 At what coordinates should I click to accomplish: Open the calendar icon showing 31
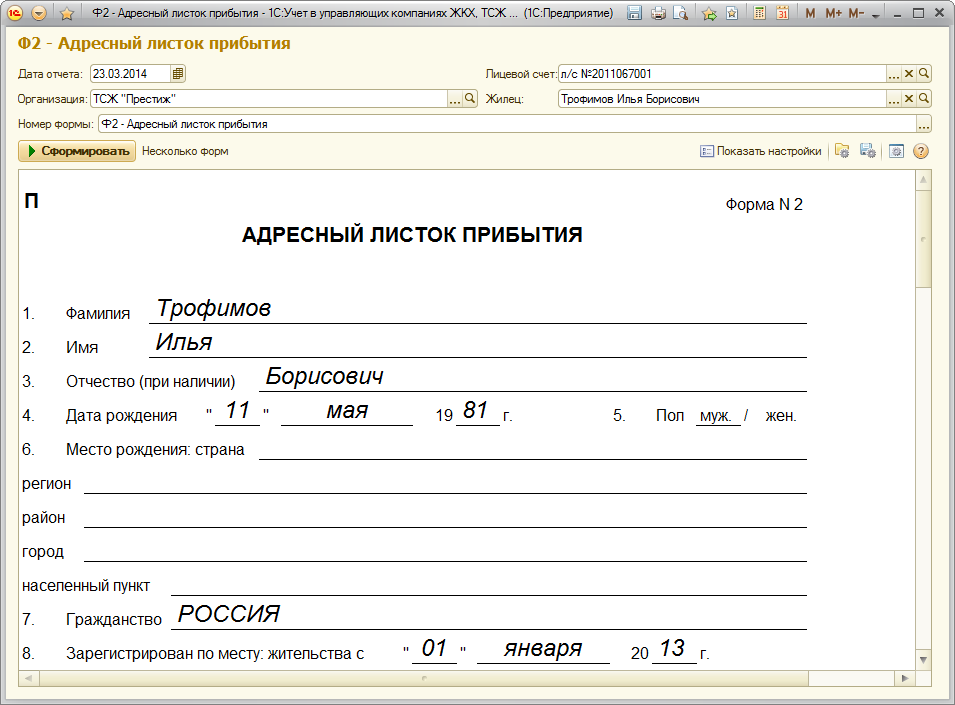[782, 13]
